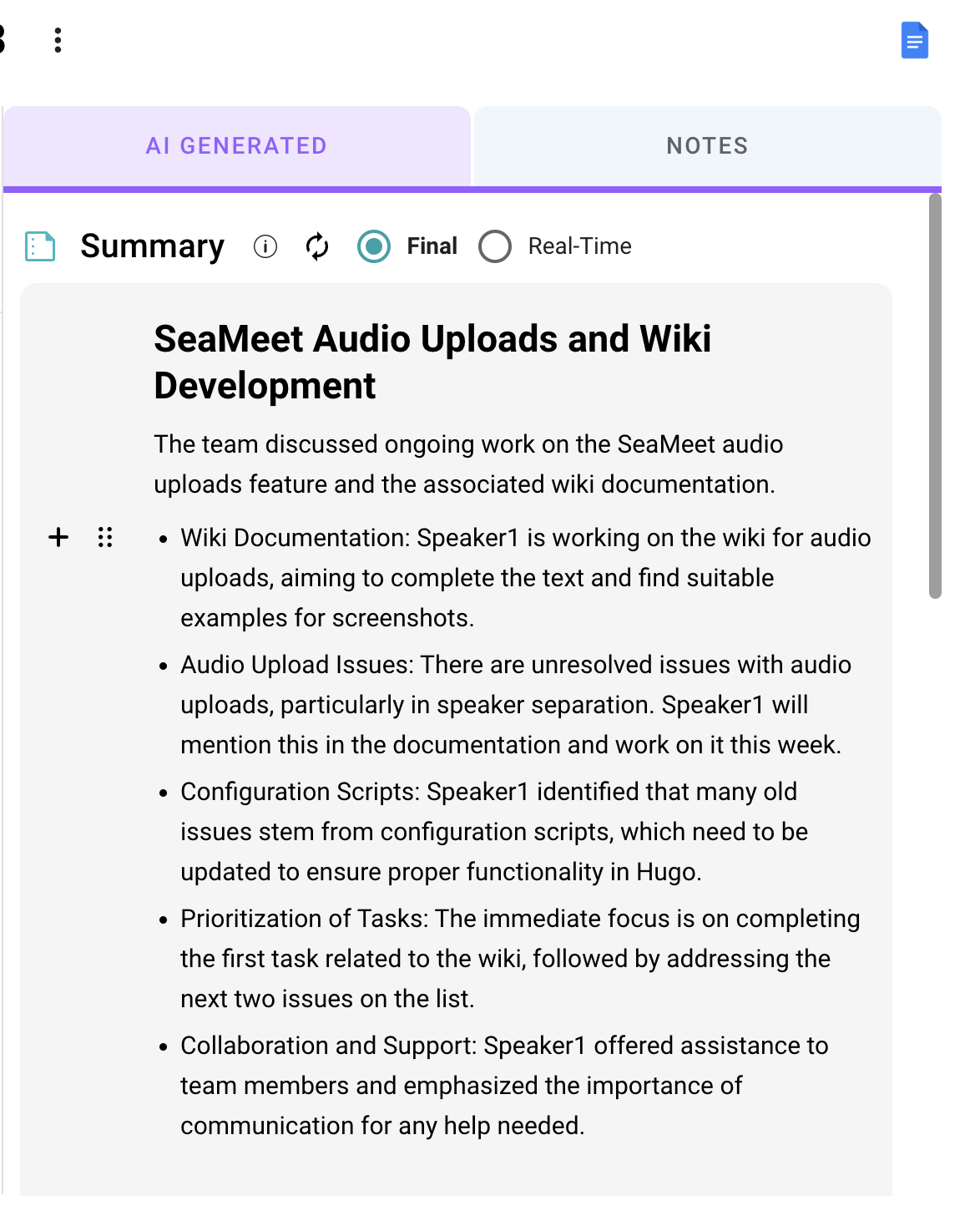Select the Final radio button
The height and width of the screenshot is (1211, 980).
pos(374,246)
